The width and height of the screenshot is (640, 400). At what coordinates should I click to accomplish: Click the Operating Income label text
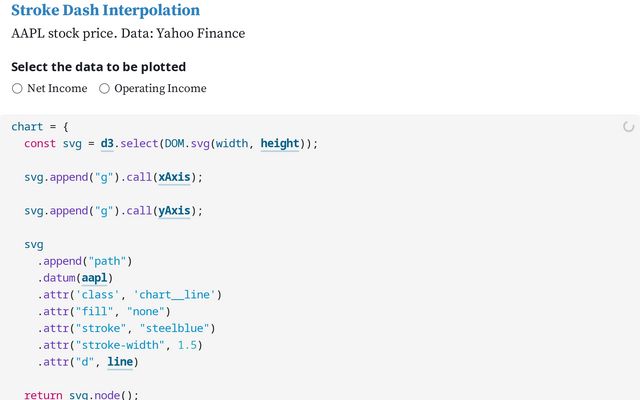160,89
